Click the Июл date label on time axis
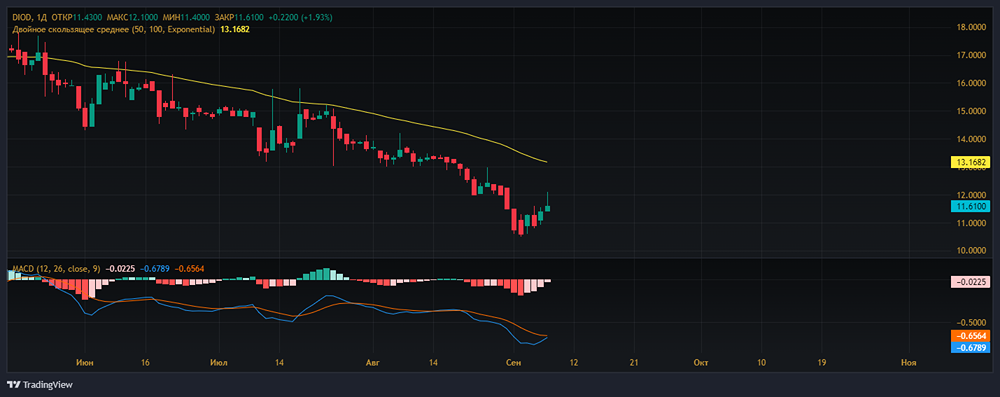1000x397 pixels. [219, 363]
